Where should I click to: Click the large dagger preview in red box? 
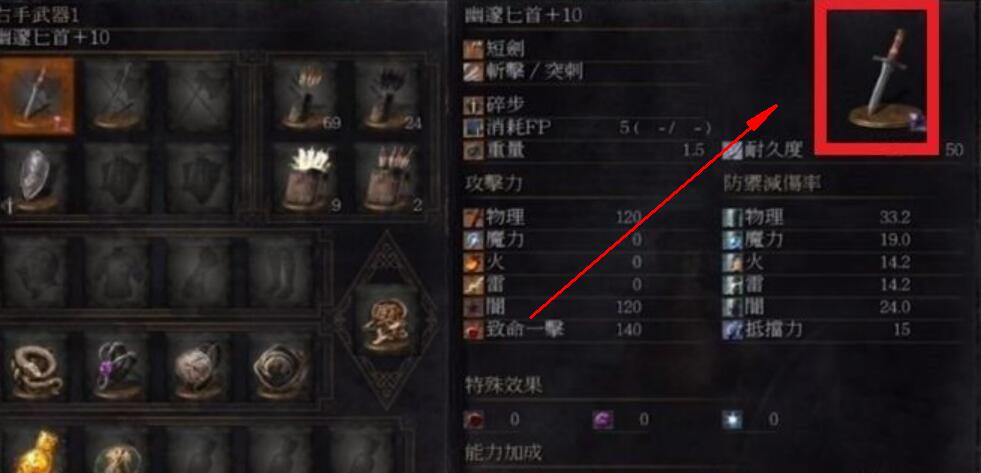point(878,77)
